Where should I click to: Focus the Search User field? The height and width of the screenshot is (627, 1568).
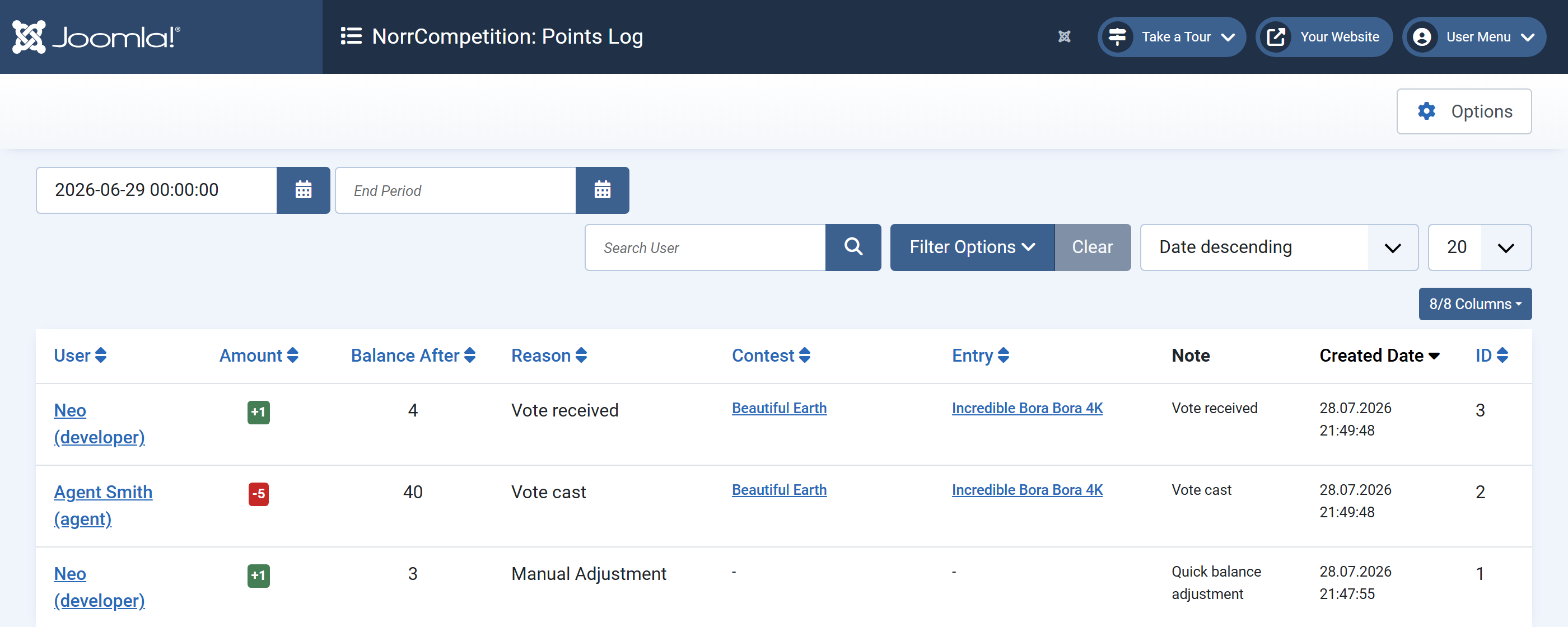click(x=706, y=247)
